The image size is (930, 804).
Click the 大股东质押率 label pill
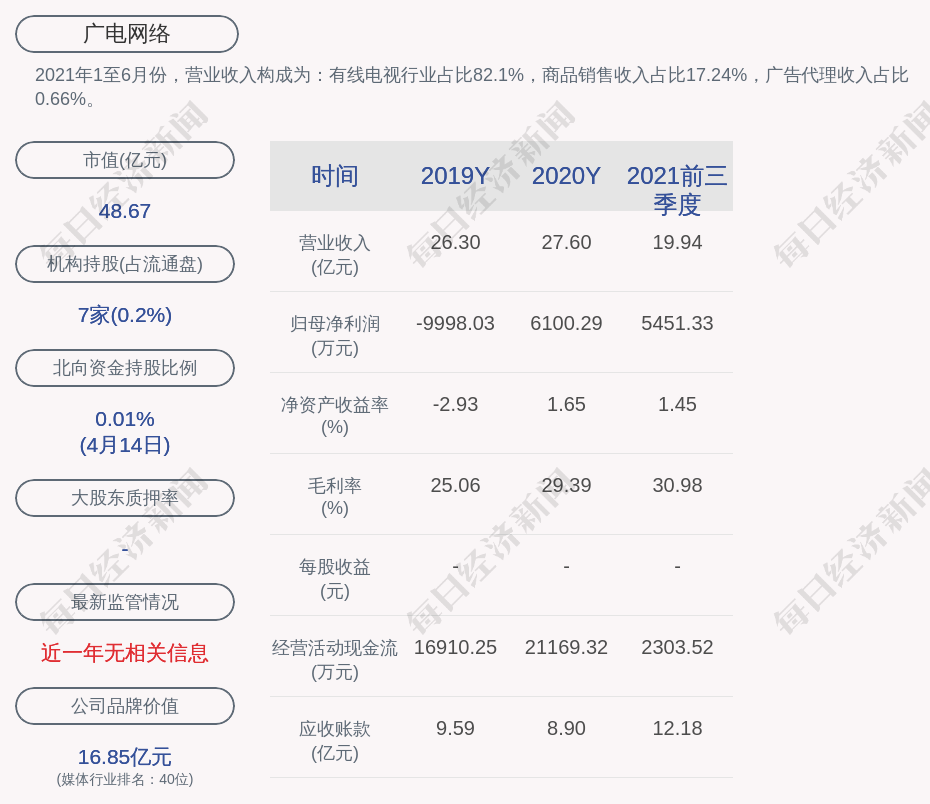125,498
